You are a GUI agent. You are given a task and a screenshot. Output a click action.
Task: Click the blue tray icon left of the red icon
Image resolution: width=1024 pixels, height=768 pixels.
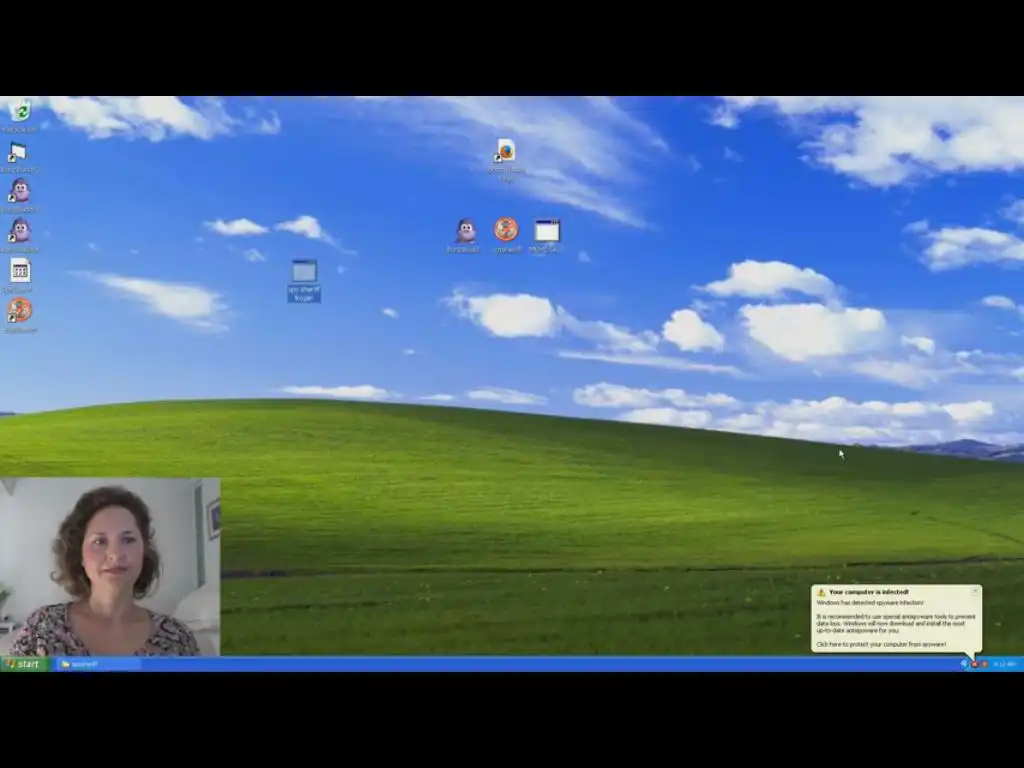coord(964,664)
